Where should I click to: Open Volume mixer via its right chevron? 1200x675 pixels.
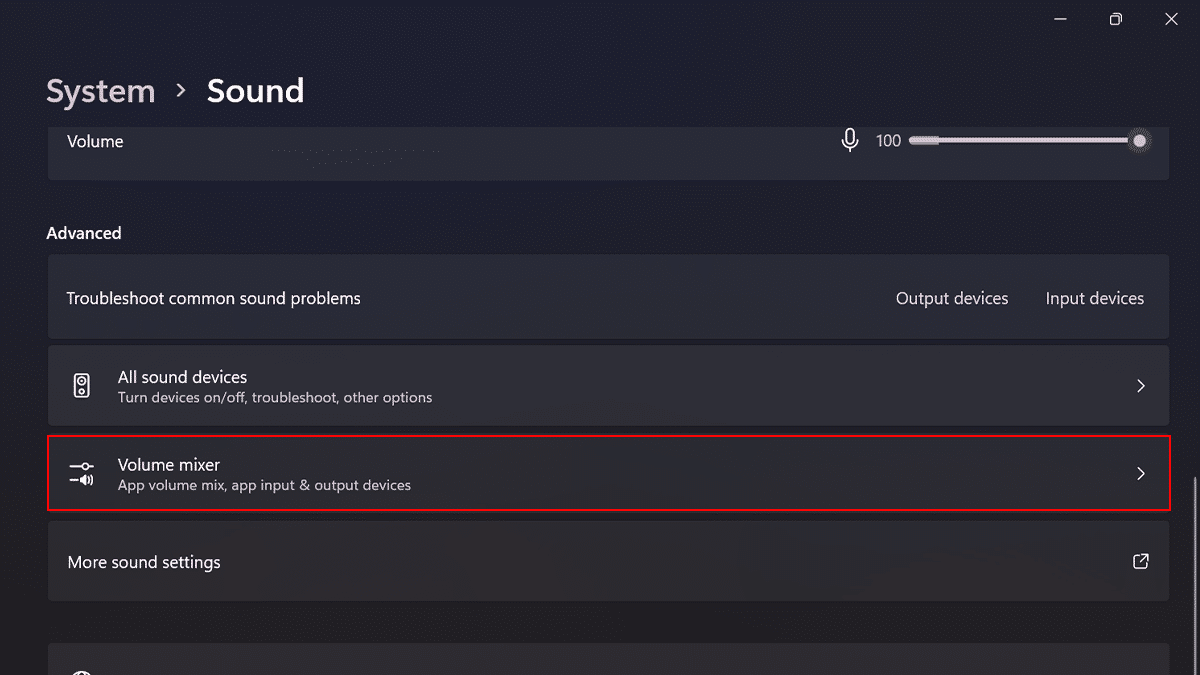[1141, 474]
